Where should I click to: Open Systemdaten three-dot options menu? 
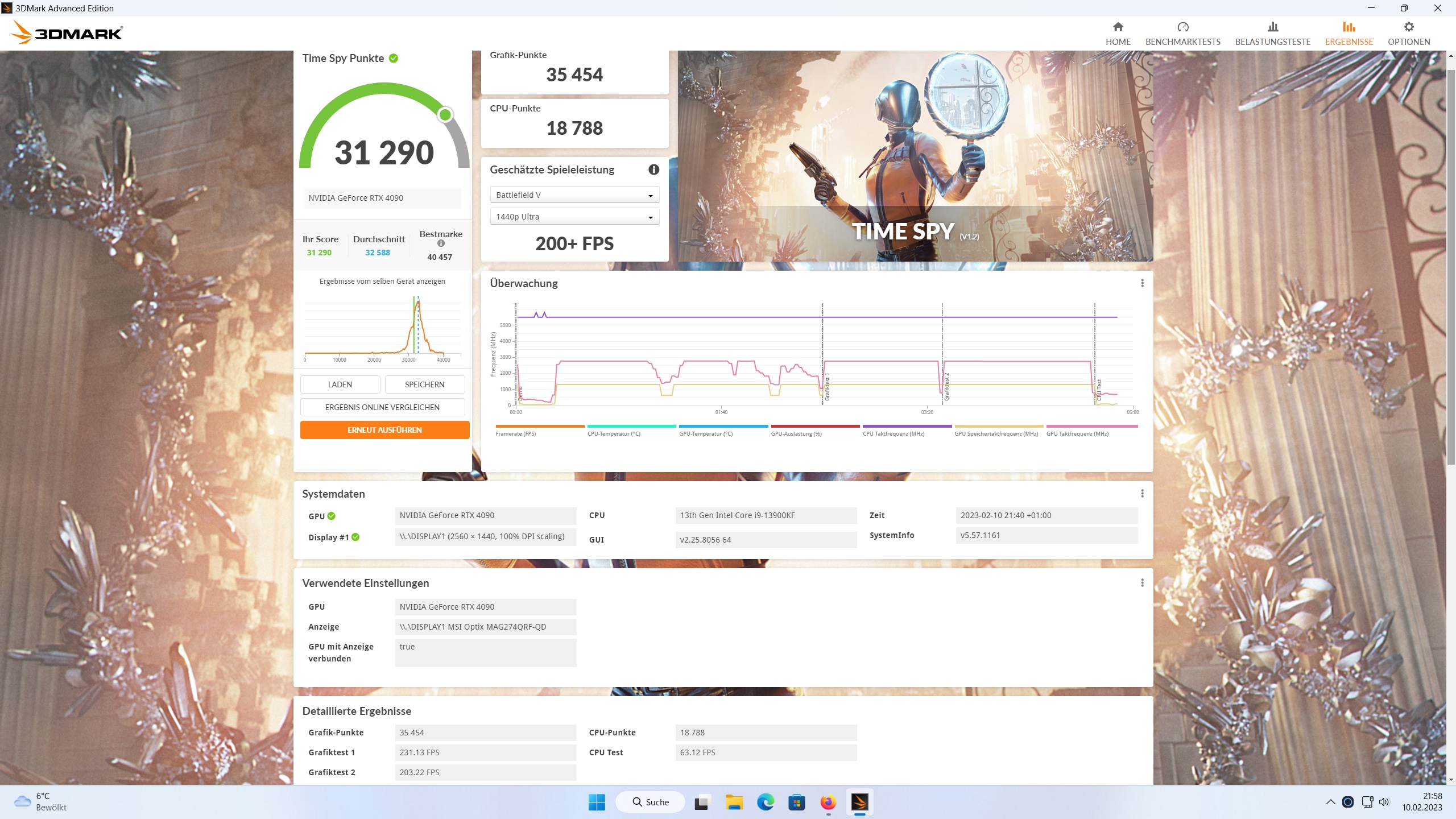pos(1142,494)
